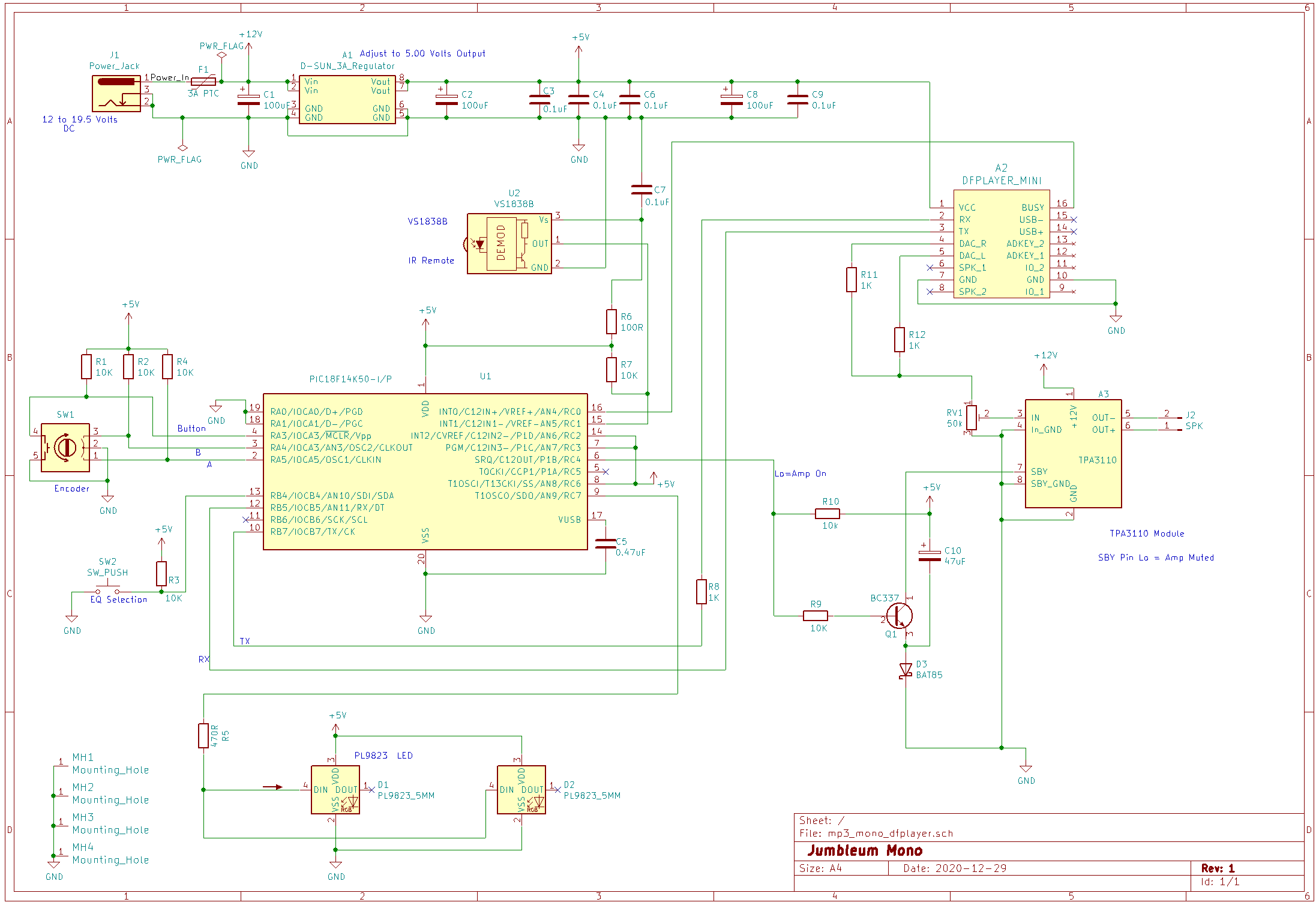This screenshot has width=1316, height=905.
Task: Select the J1 Power_Jack connector symbol
Action: (116, 93)
